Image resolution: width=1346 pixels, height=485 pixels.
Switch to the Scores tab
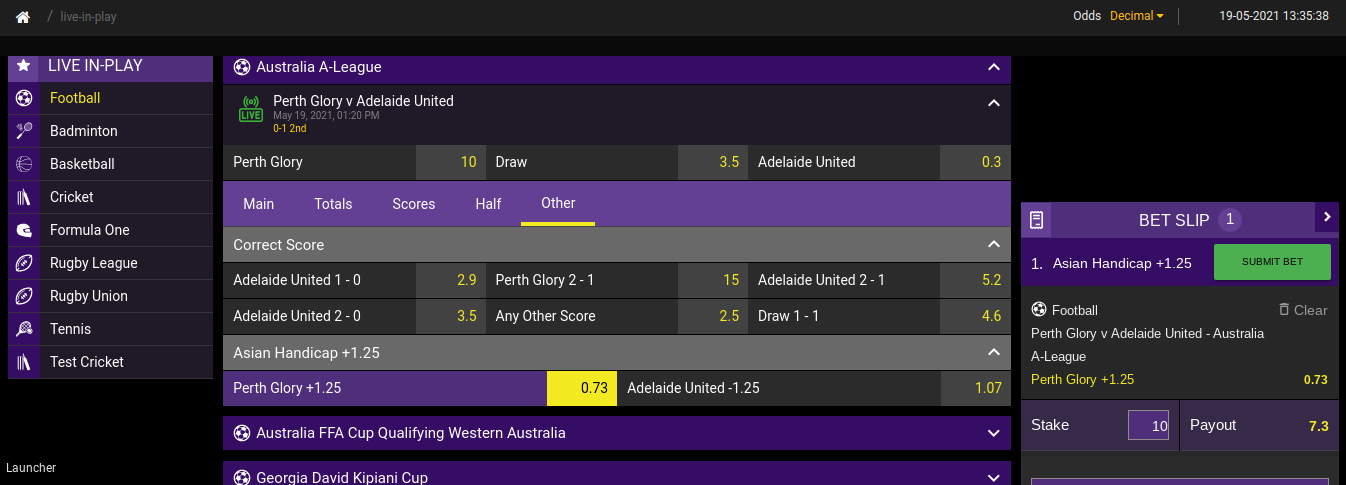pos(414,204)
